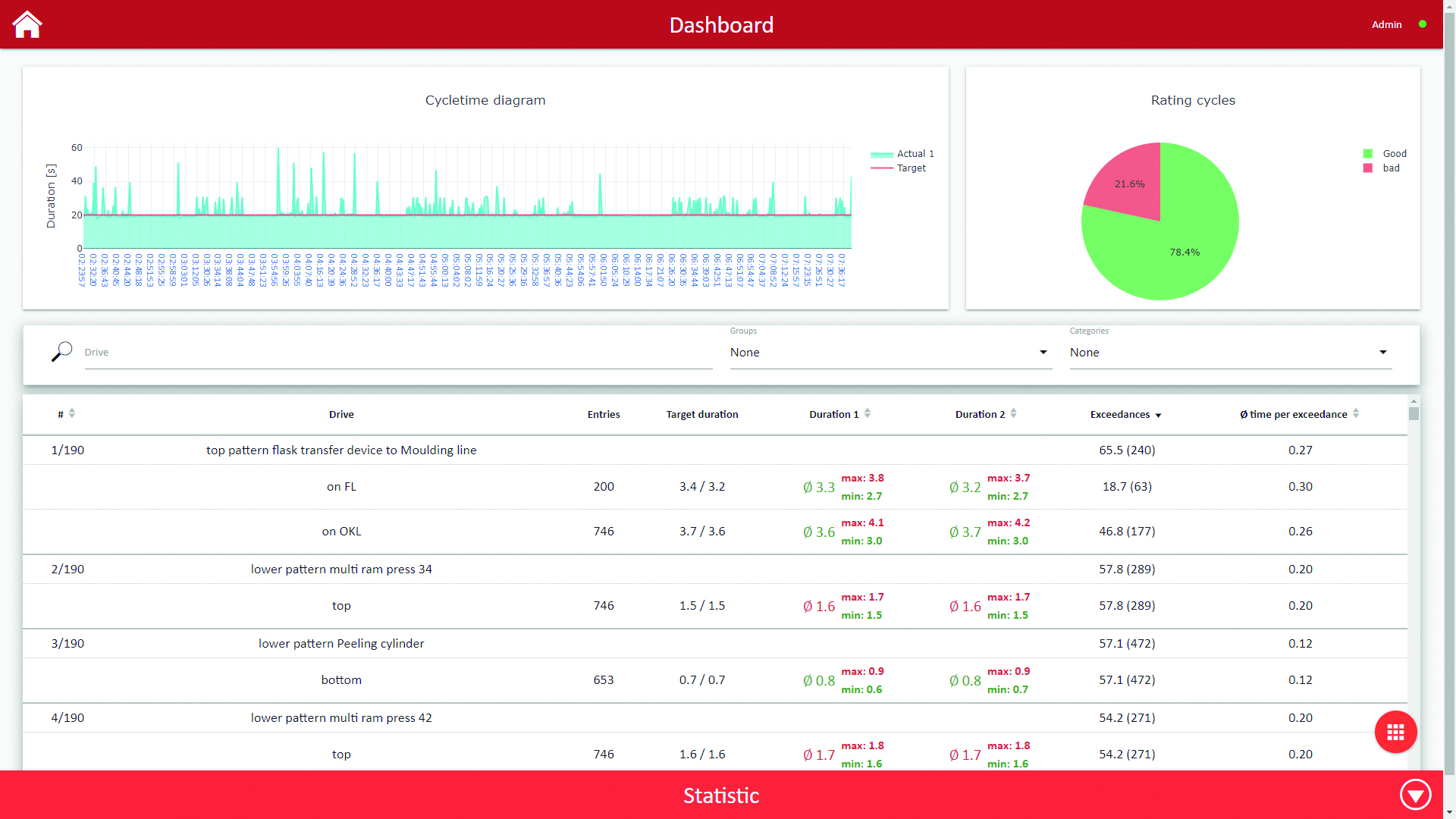Open the Categories dropdown
Viewport: 1456px width, 819px height.
[x=1230, y=353]
